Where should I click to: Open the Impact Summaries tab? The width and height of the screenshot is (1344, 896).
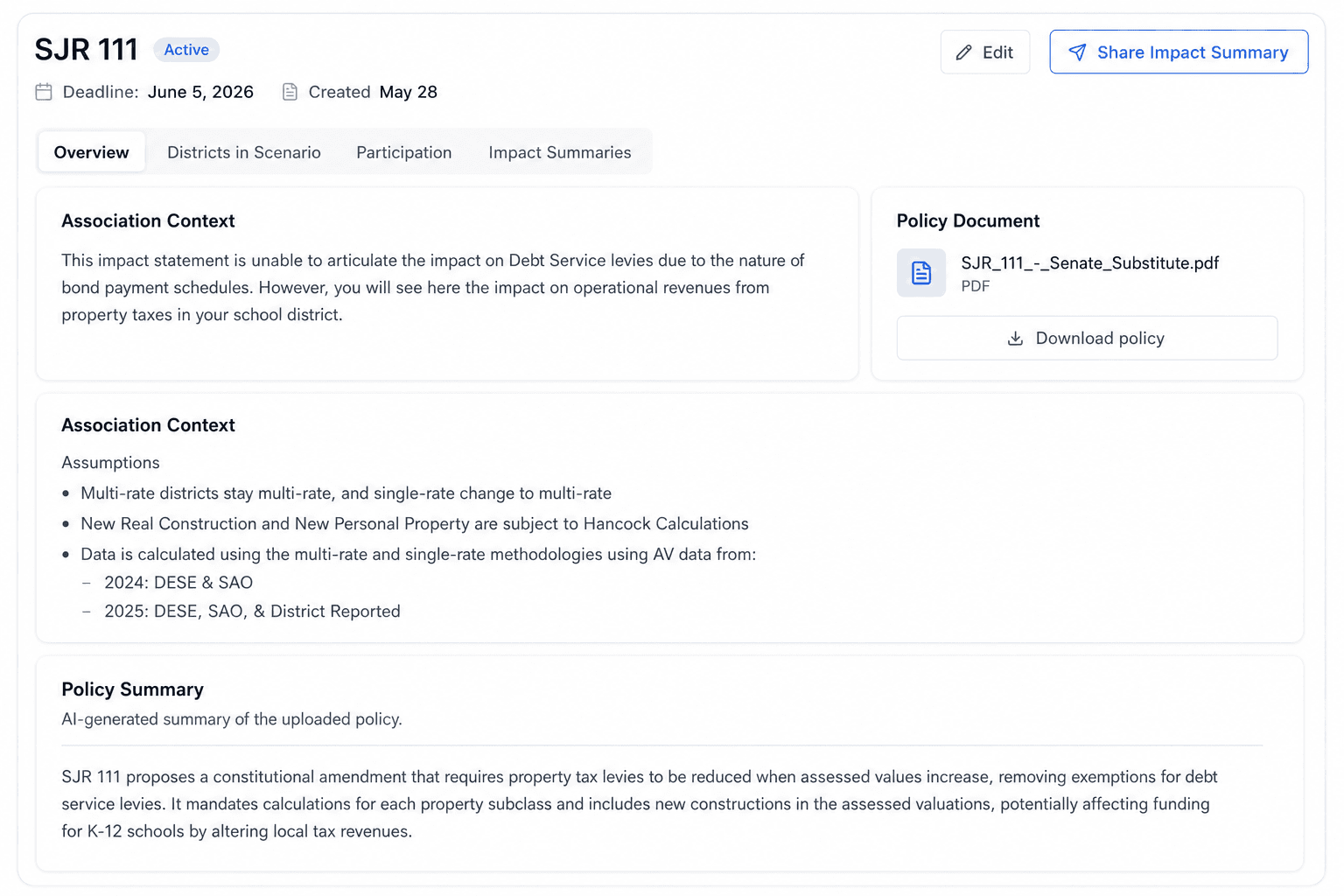560,152
